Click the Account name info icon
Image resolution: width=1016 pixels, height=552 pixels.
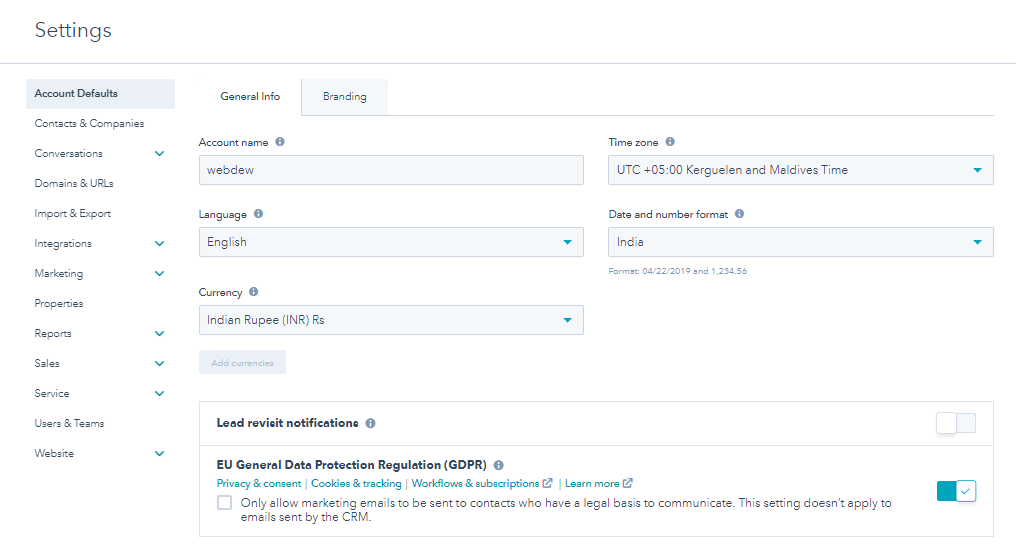click(280, 142)
